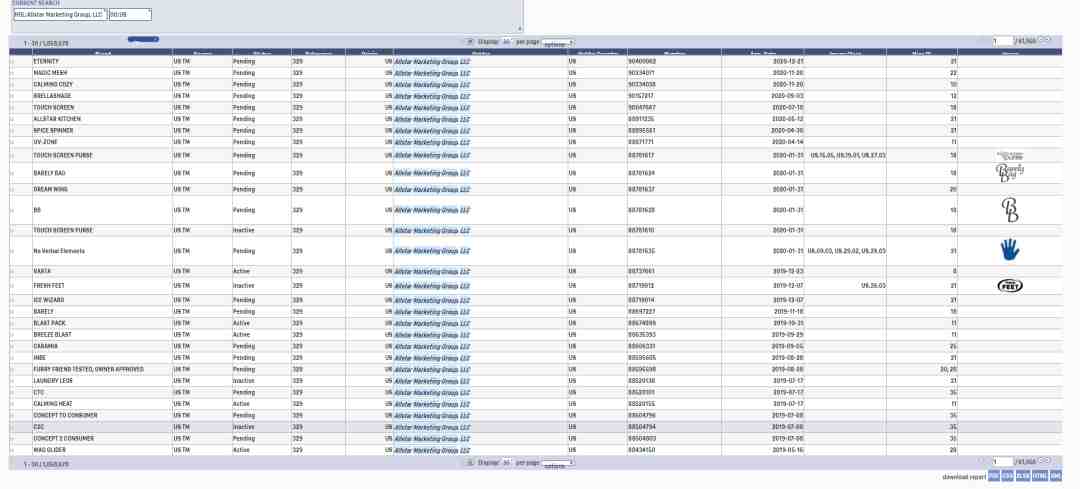
Task: Select the FURRY FRIEND TESTED, OWNER APPROVED entry
Action: click(88, 369)
